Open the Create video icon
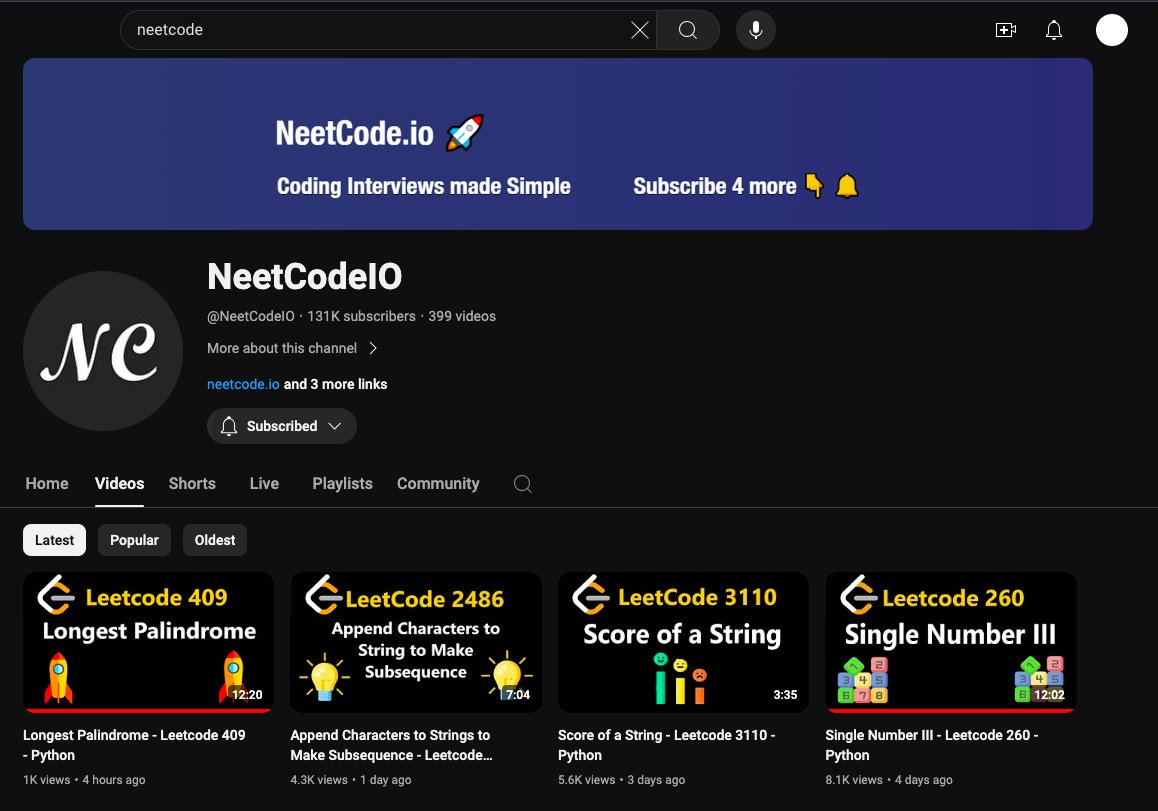The image size is (1158, 811). [1005, 30]
